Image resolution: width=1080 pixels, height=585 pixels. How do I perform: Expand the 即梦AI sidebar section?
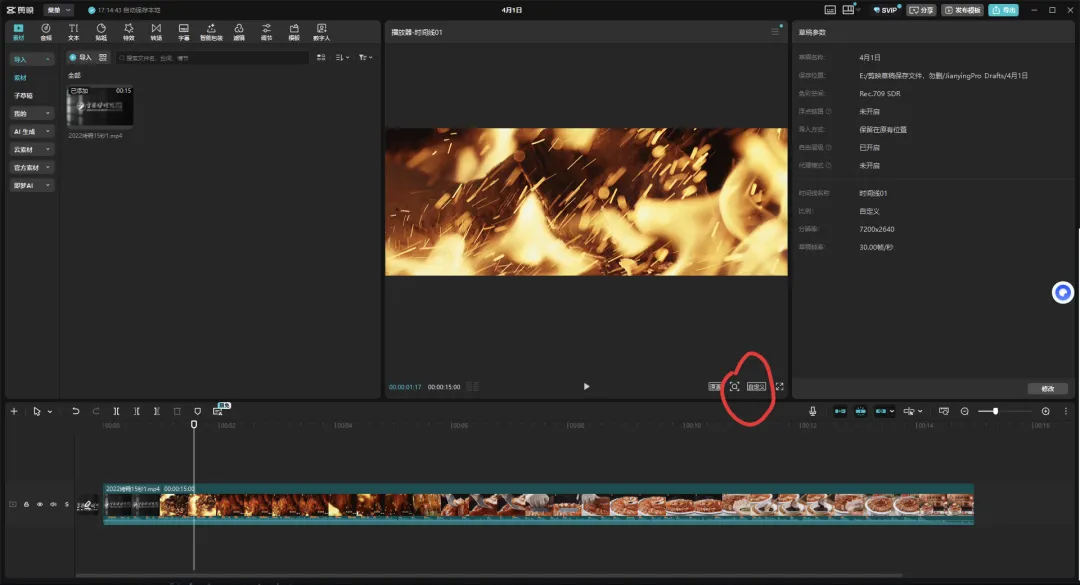pyautogui.click(x=31, y=185)
